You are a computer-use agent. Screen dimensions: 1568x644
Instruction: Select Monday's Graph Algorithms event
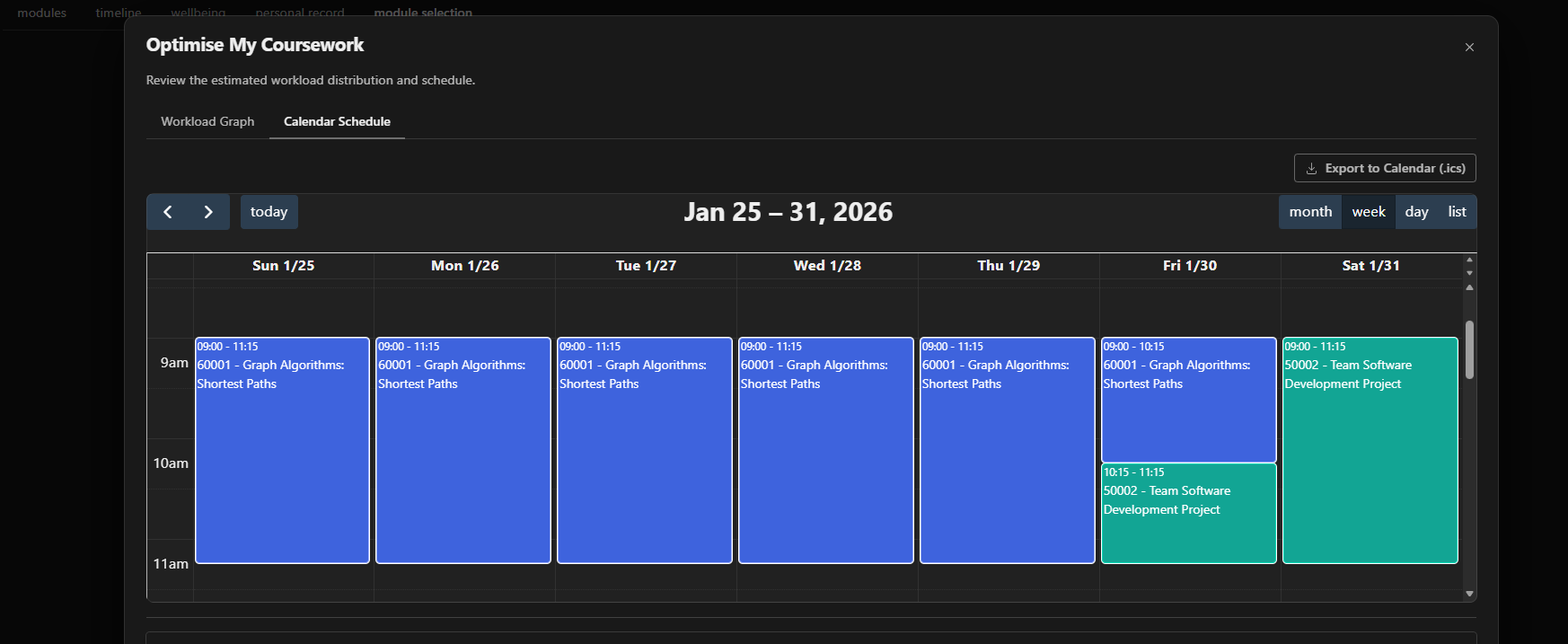tap(462, 449)
